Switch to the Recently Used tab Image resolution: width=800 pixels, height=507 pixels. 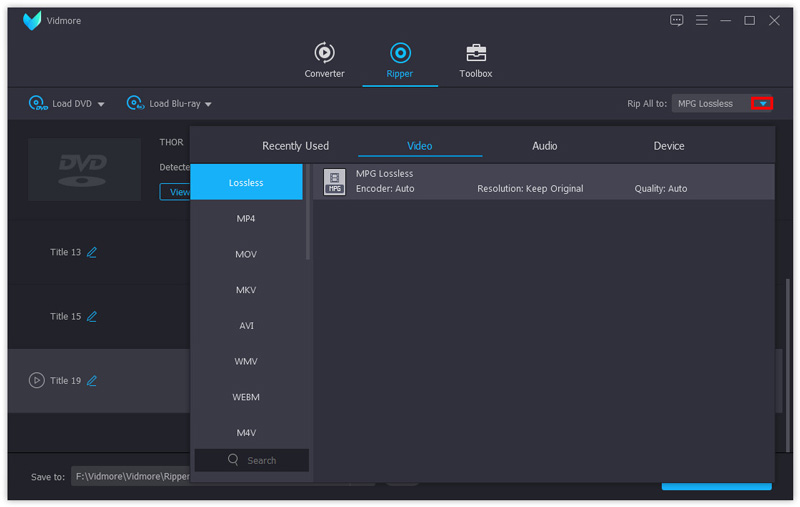pos(295,146)
